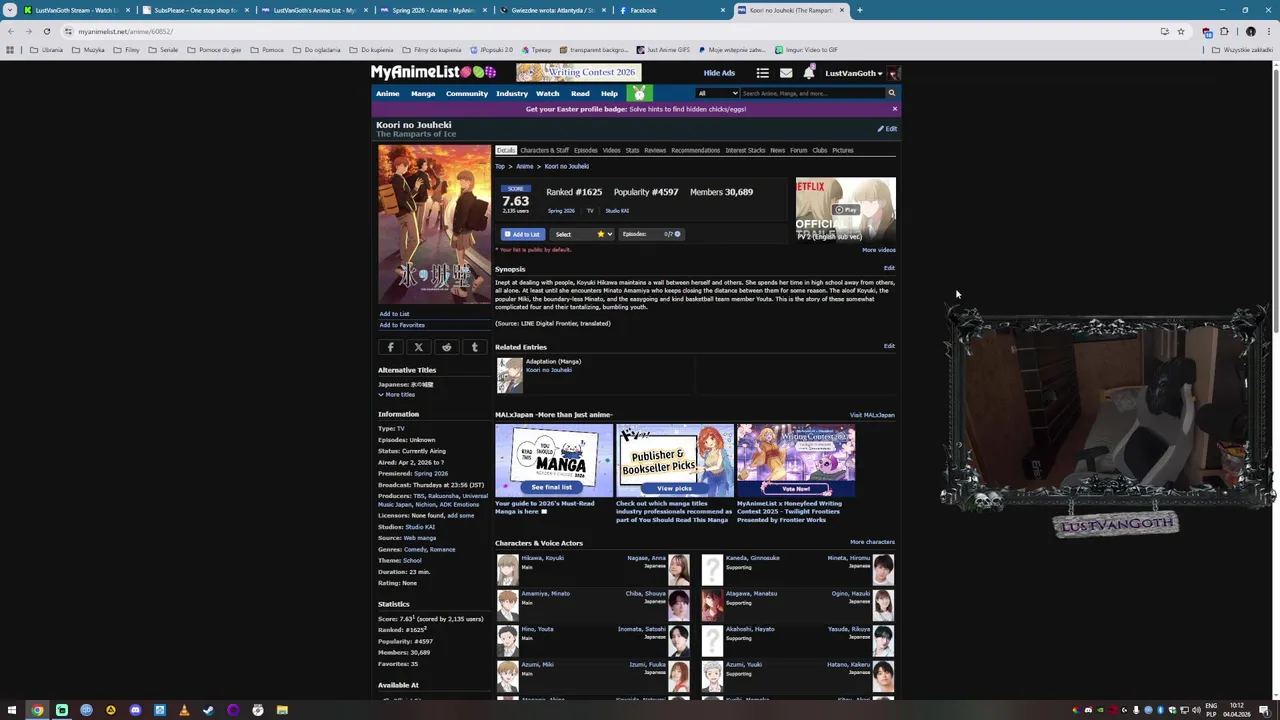The image size is (1280, 720).
Task: Open JPopsuki 2.0 bookmark
Action: click(x=491, y=50)
